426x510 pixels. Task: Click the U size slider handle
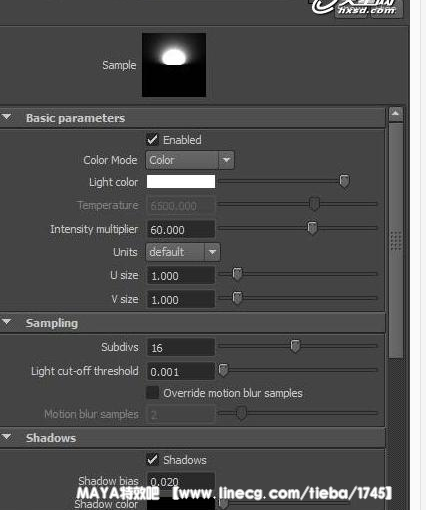click(237, 274)
